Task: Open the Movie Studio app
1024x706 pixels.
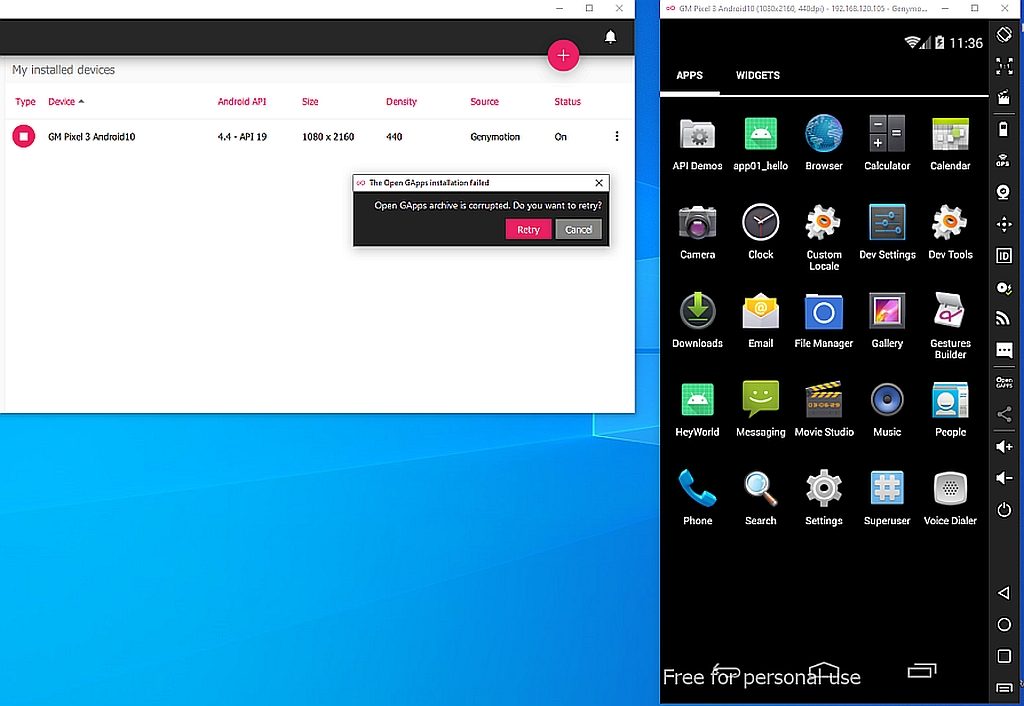Action: tap(824, 409)
